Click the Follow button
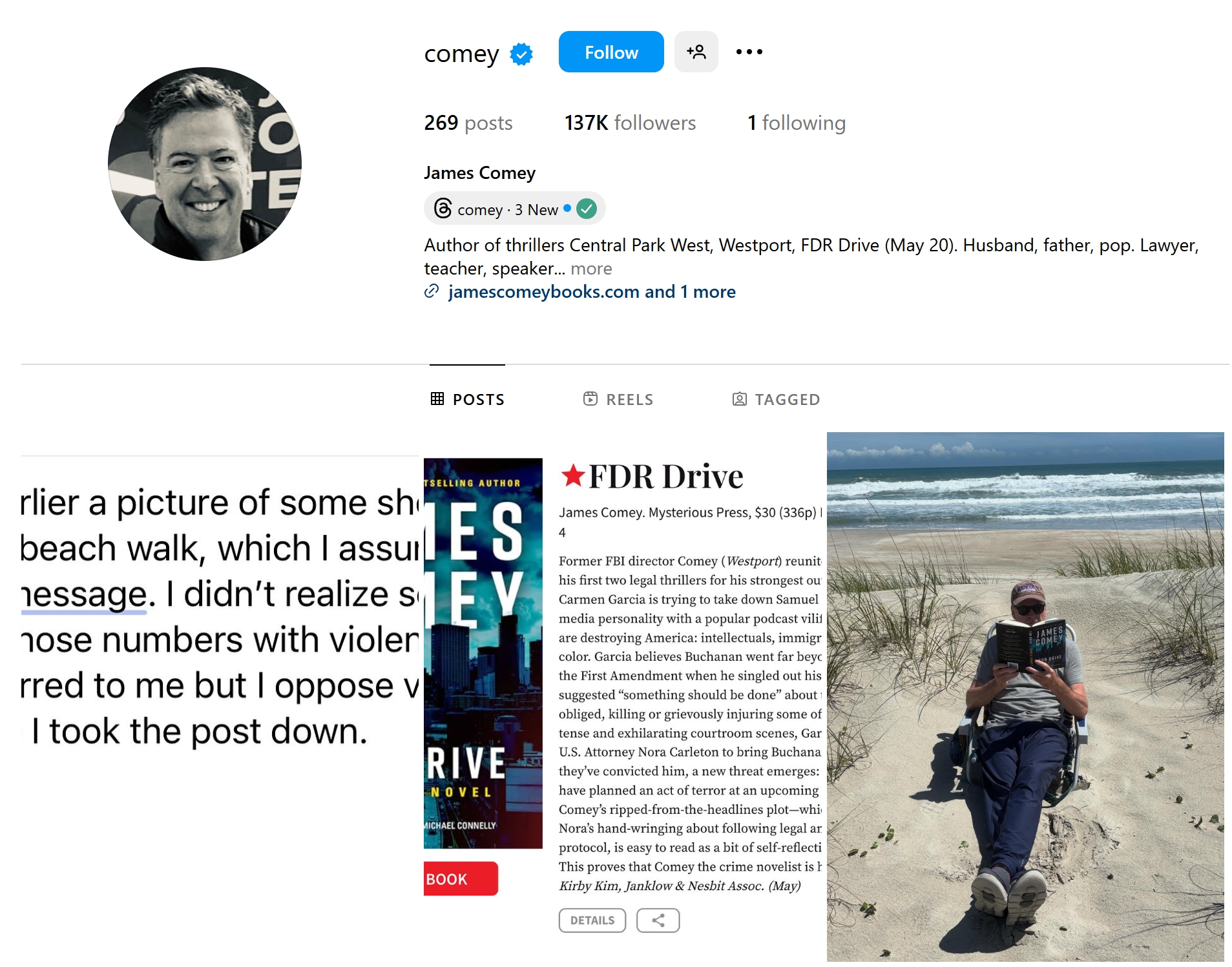The image size is (1232, 967). pos(610,52)
